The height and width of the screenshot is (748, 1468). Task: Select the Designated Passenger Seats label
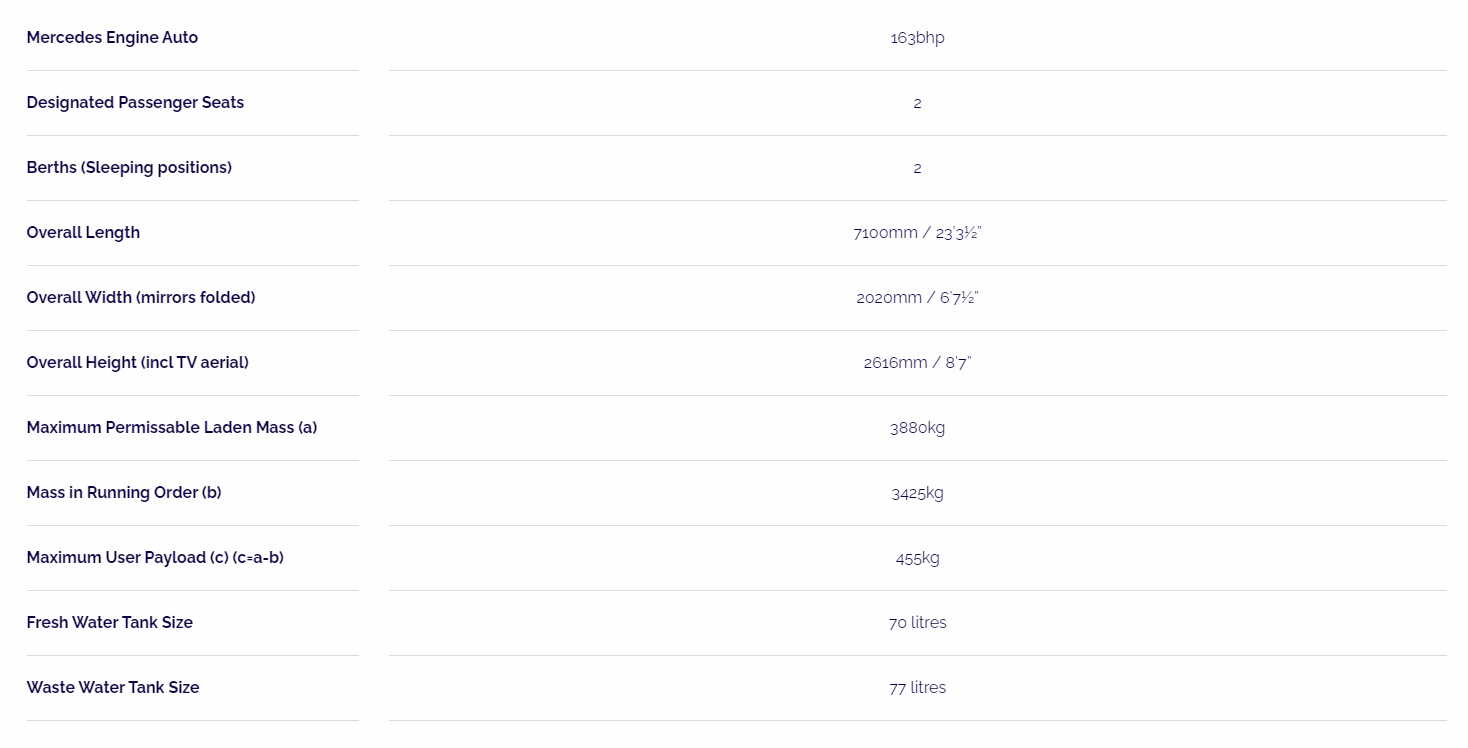[135, 103]
